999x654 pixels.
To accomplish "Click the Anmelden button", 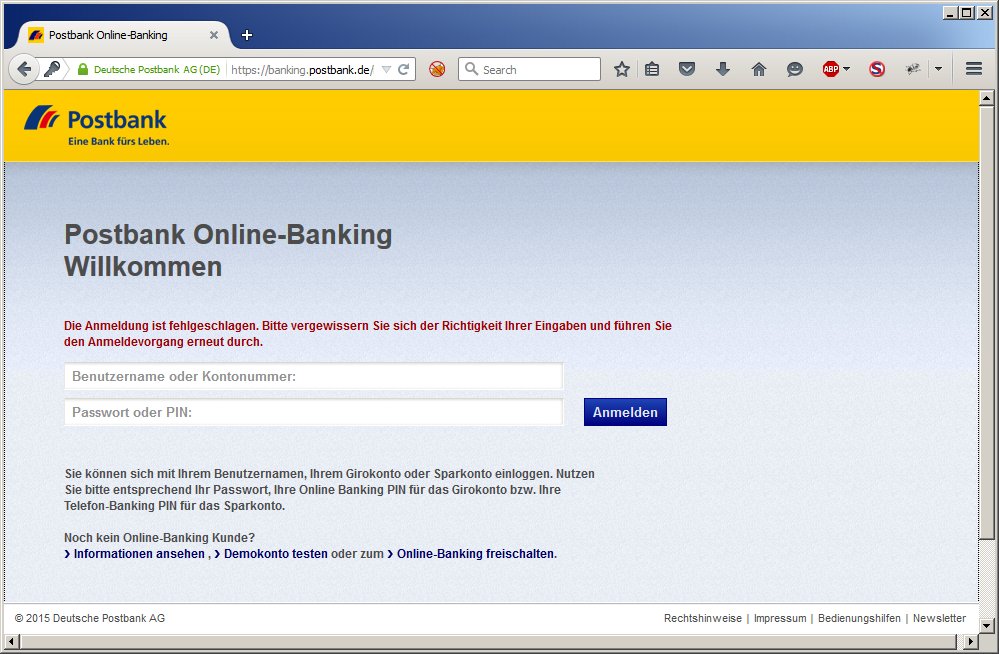I will pos(625,412).
